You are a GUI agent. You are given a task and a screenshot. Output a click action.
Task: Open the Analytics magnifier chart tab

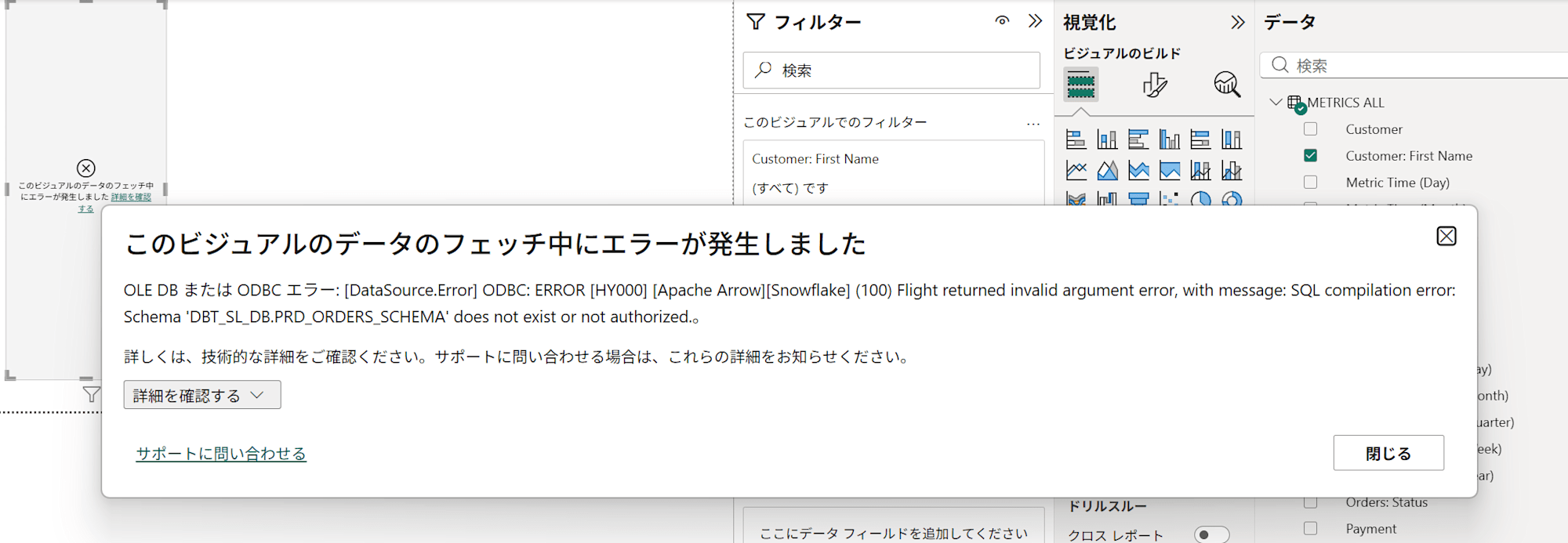point(1227,84)
